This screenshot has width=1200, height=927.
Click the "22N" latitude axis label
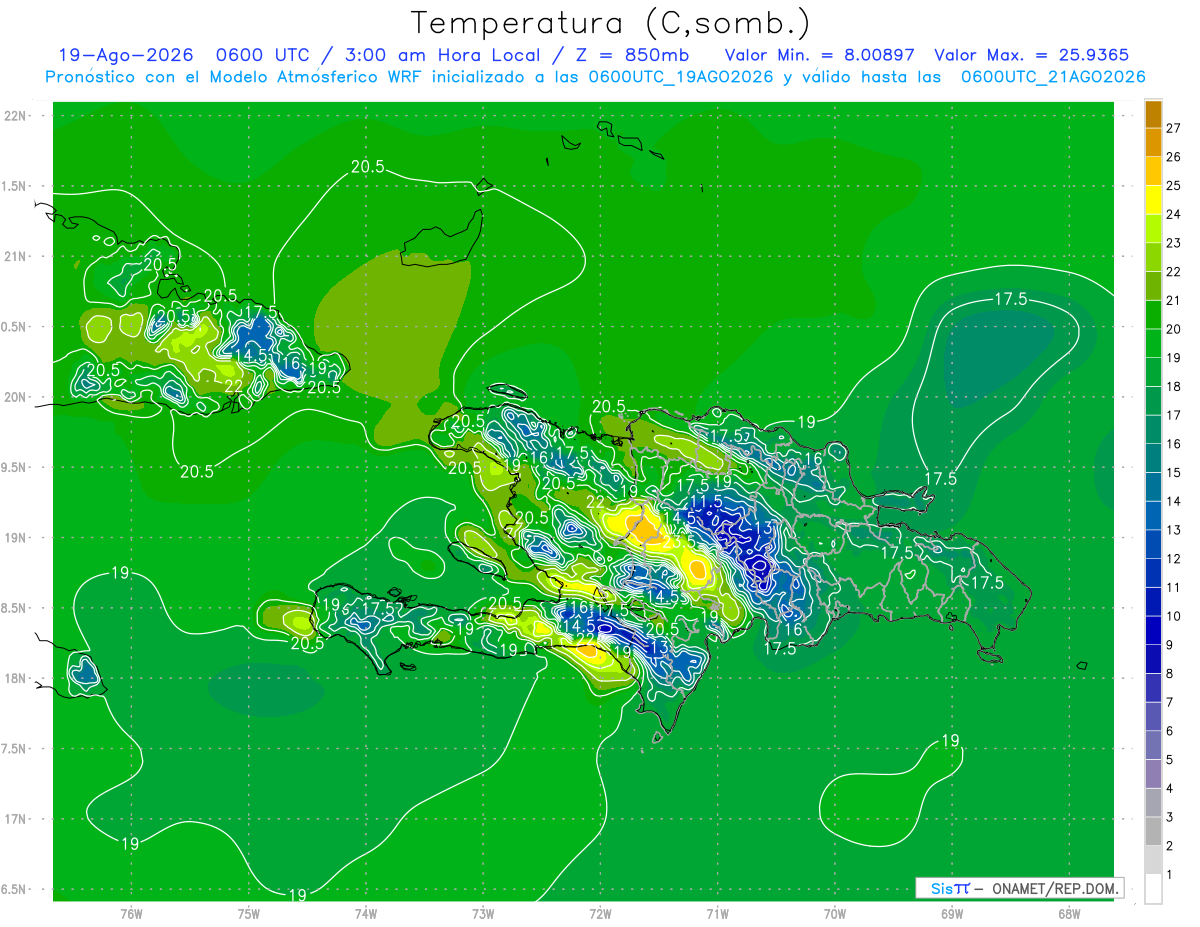[x=15, y=116]
